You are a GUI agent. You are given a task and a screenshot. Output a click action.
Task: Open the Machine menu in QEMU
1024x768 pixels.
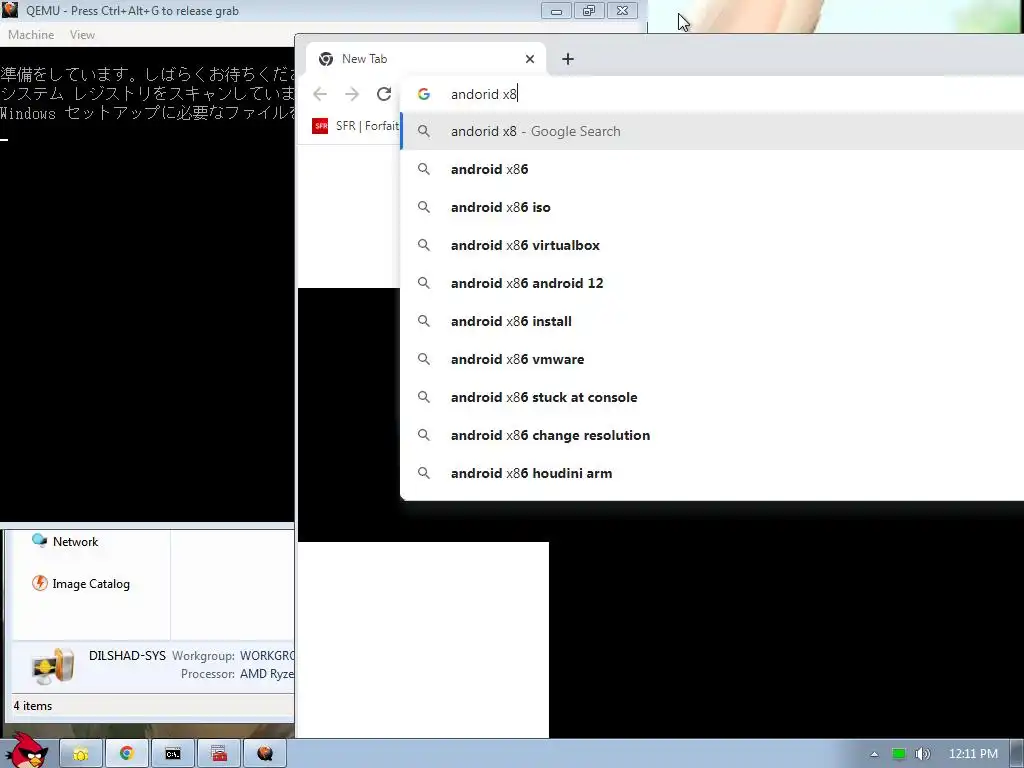point(31,35)
